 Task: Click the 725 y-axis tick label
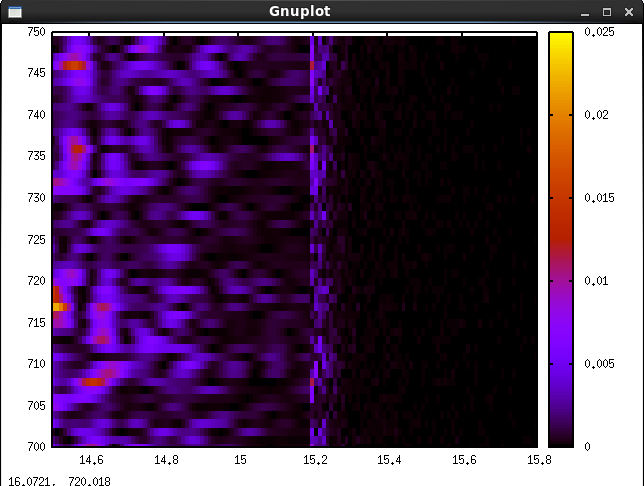coord(36,240)
